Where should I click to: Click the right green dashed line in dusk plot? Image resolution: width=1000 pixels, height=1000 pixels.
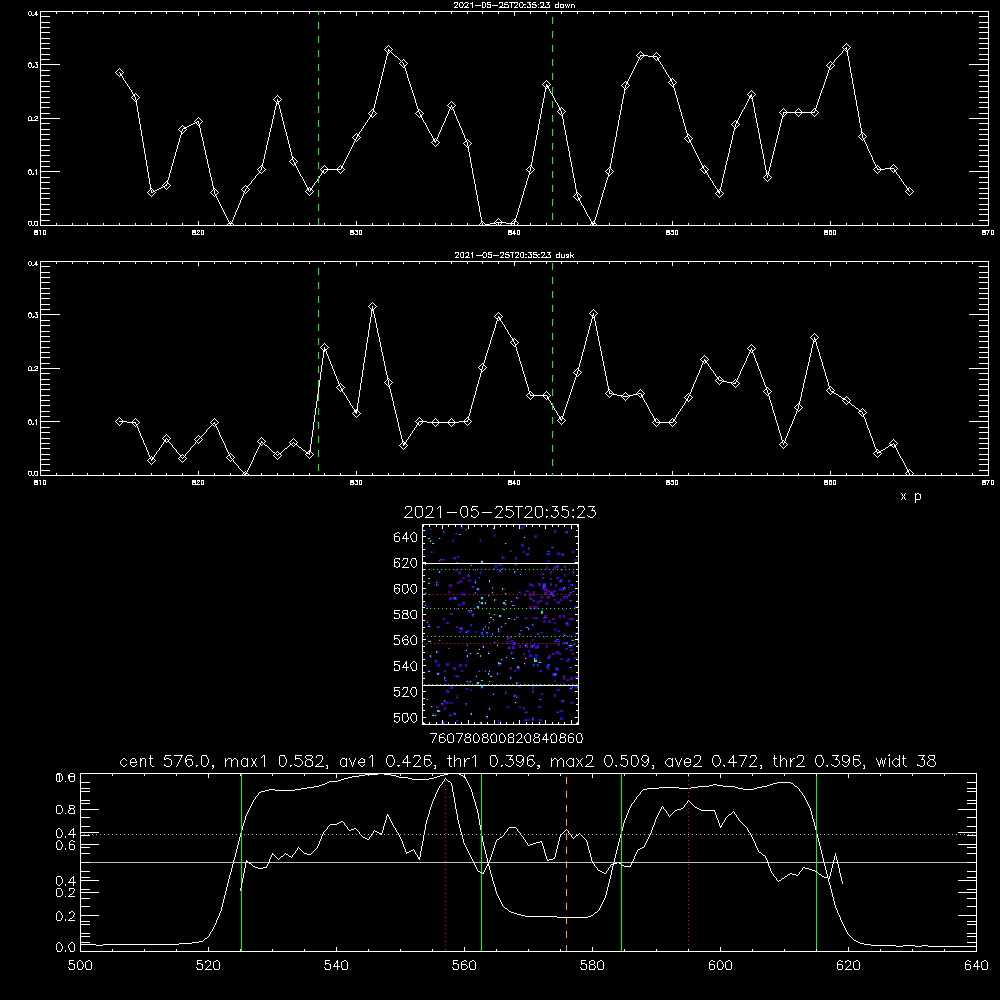(552, 368)
